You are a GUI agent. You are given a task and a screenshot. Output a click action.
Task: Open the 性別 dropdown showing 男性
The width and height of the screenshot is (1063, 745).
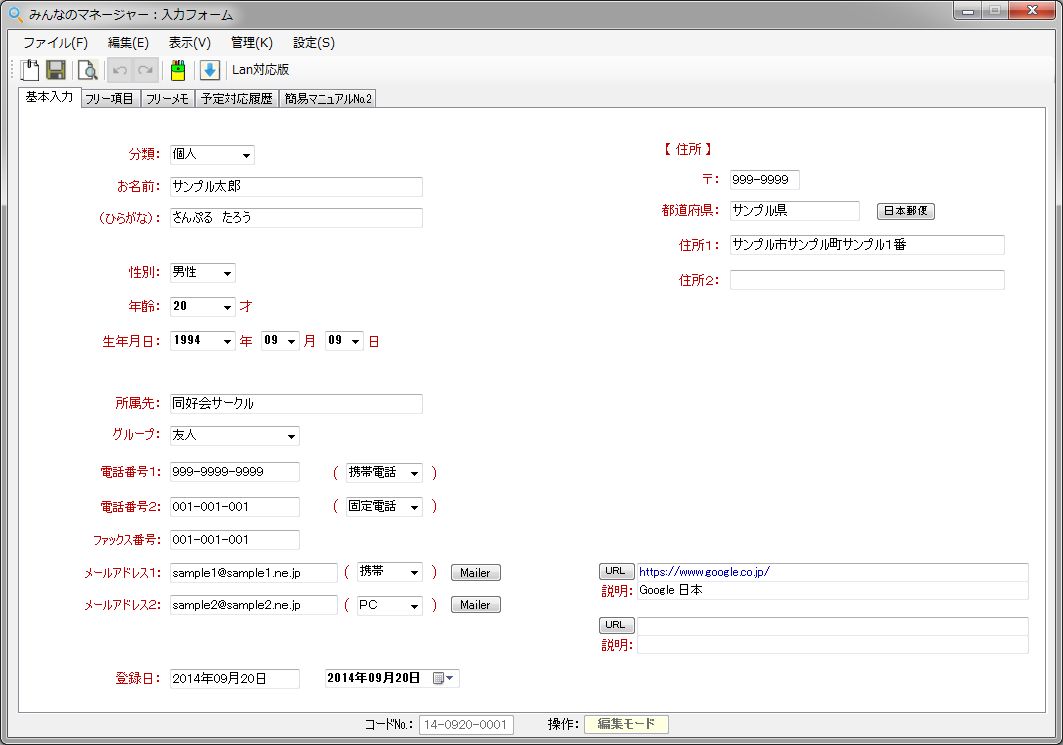coord(227,273)
